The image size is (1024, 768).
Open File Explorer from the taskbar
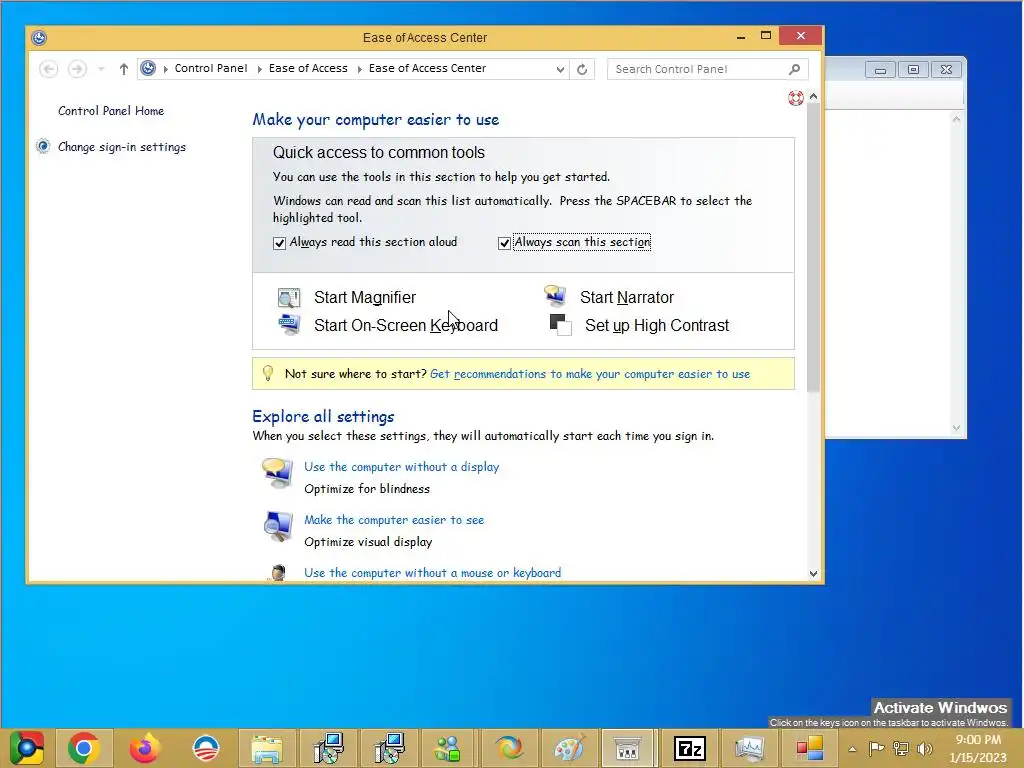point(267,748)
